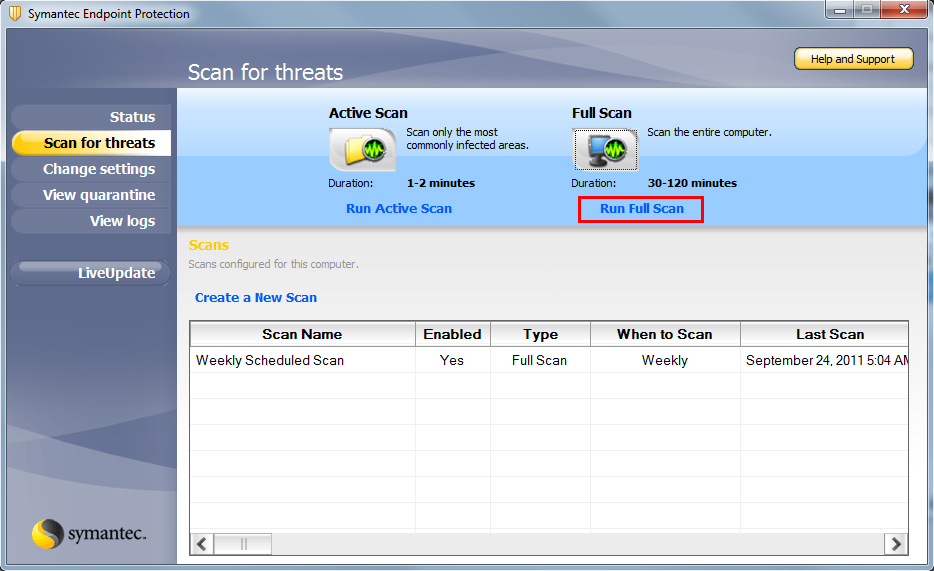Close the Symantec Endpoint Protection window
The height and width of the screenshot is (571, 934).
(x=904, y=9)
